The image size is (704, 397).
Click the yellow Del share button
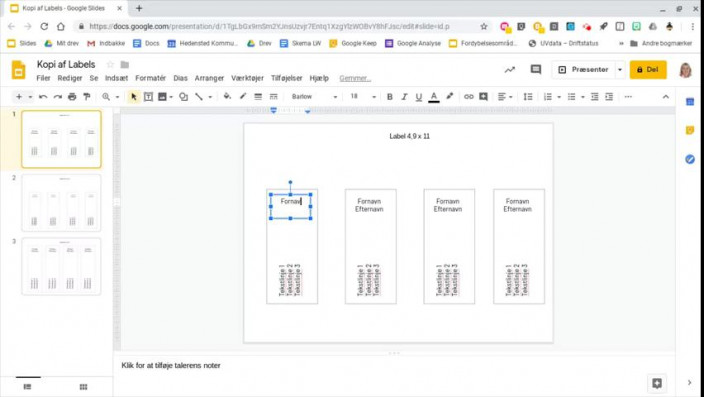[648, 70]
